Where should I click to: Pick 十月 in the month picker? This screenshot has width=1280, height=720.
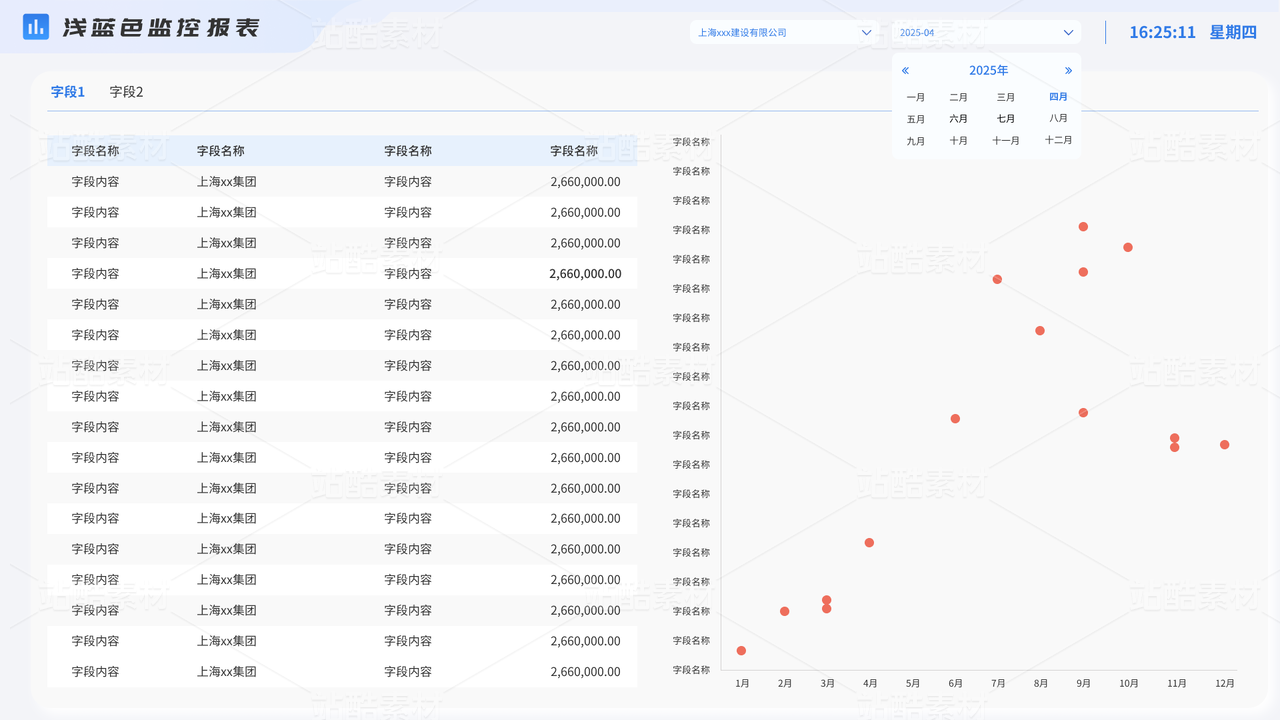pyautogui.click(x=958, y=141)
